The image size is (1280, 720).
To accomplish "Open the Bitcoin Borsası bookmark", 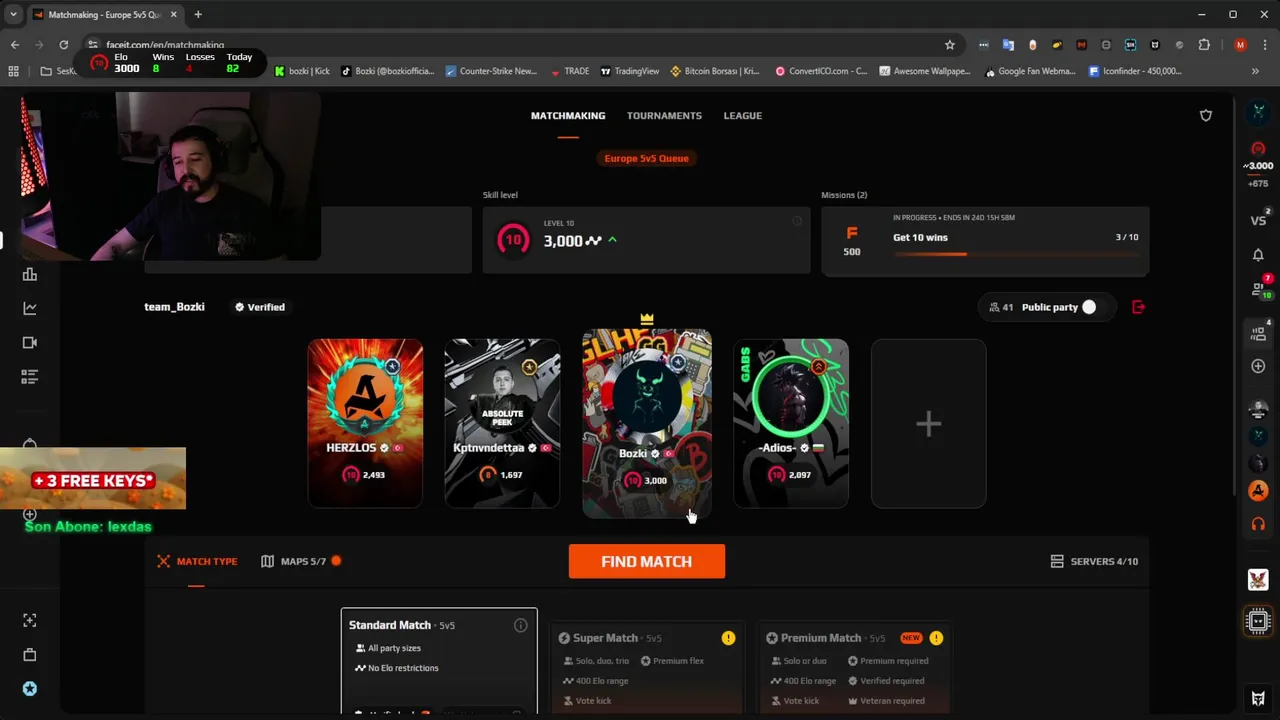I will pos(715,71).
